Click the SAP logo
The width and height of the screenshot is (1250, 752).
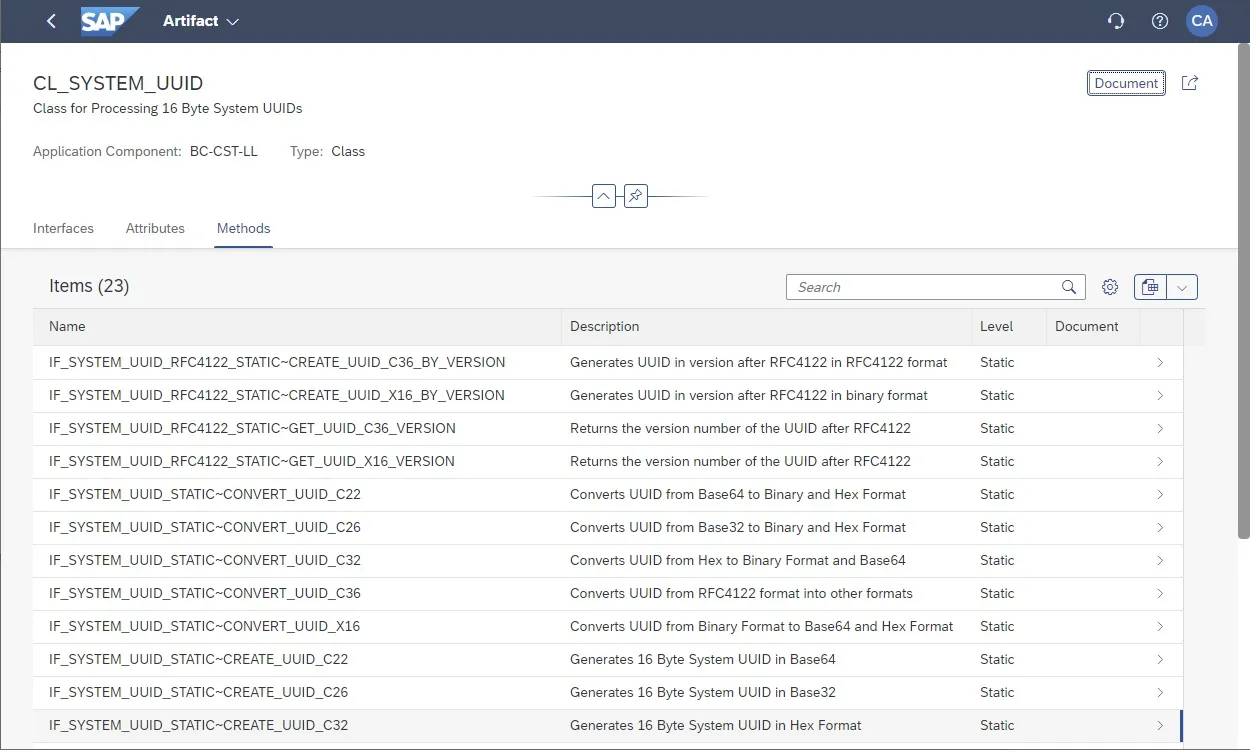[109, 20]
